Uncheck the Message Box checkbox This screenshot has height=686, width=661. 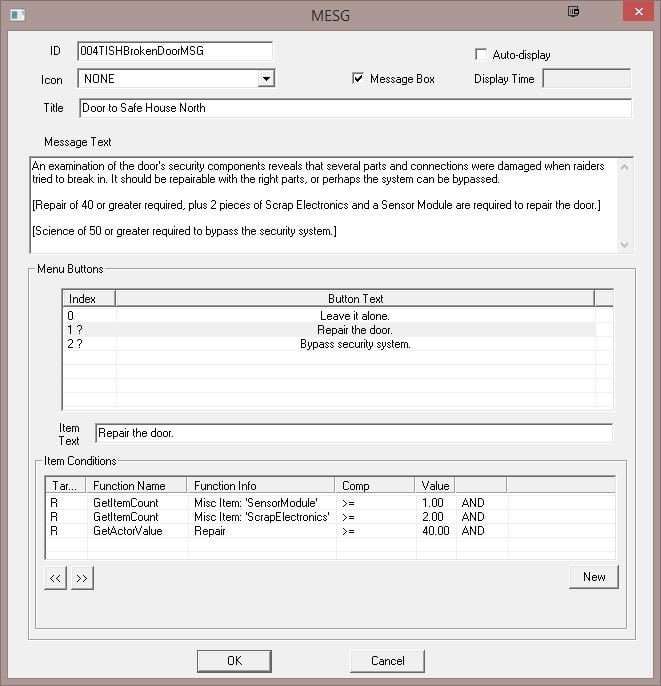[358, 79]
